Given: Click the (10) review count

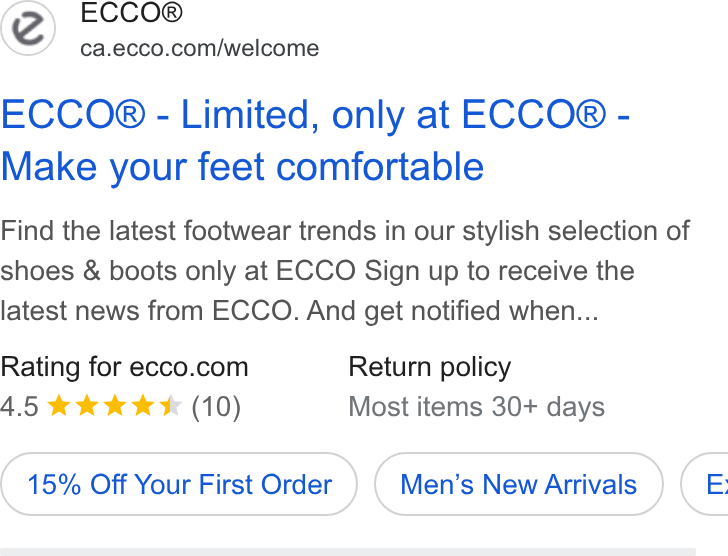Looking at the screenshot, I should click(x=216, y=407).
